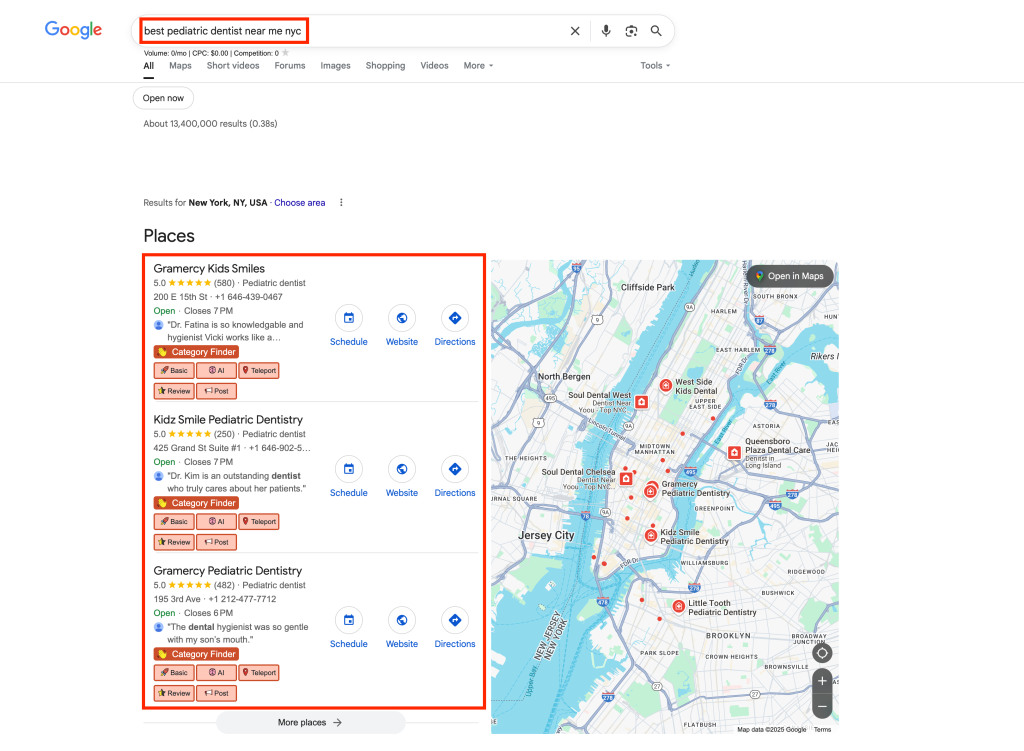Select West Side Kids Dental map pin
This screenshot has width=1024, height=751.
[665, 385]
